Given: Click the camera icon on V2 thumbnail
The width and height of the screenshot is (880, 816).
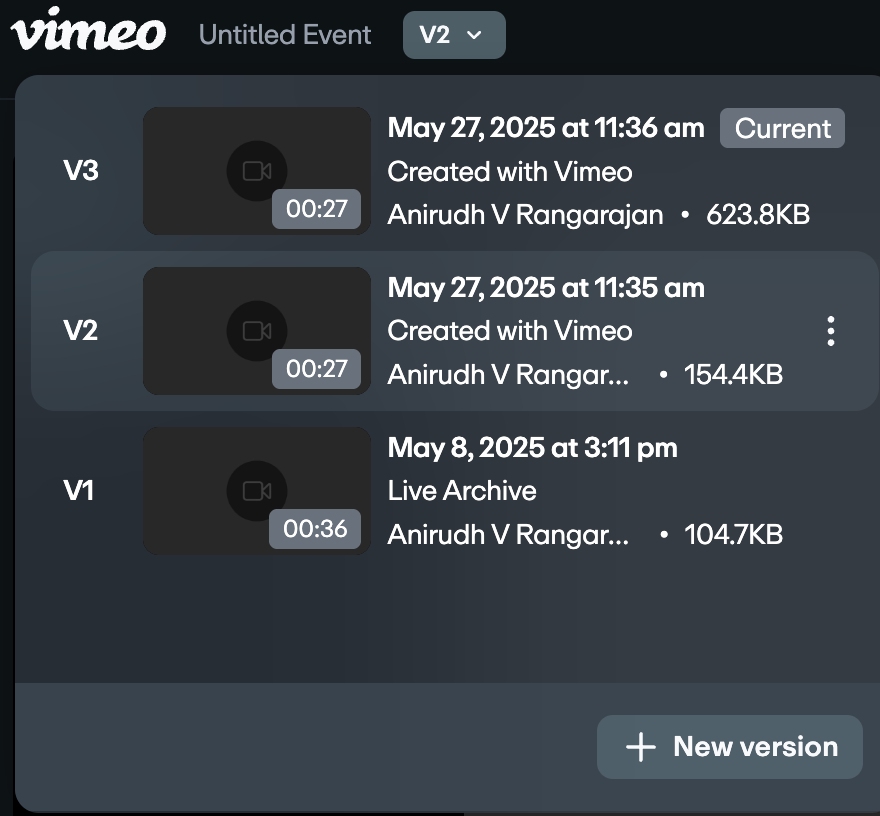Looking at the screenshot, I should (x=257, y=331).
